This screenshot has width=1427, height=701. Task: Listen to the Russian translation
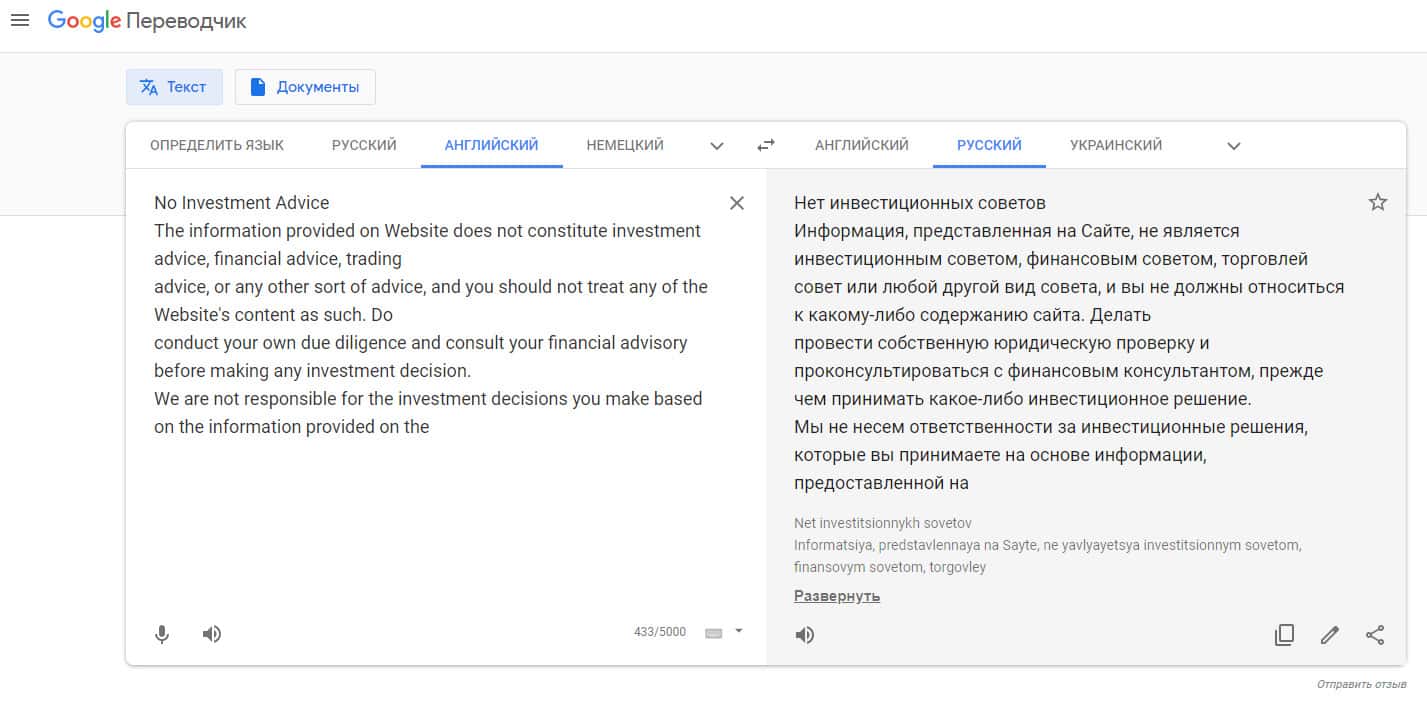point(805,635)
